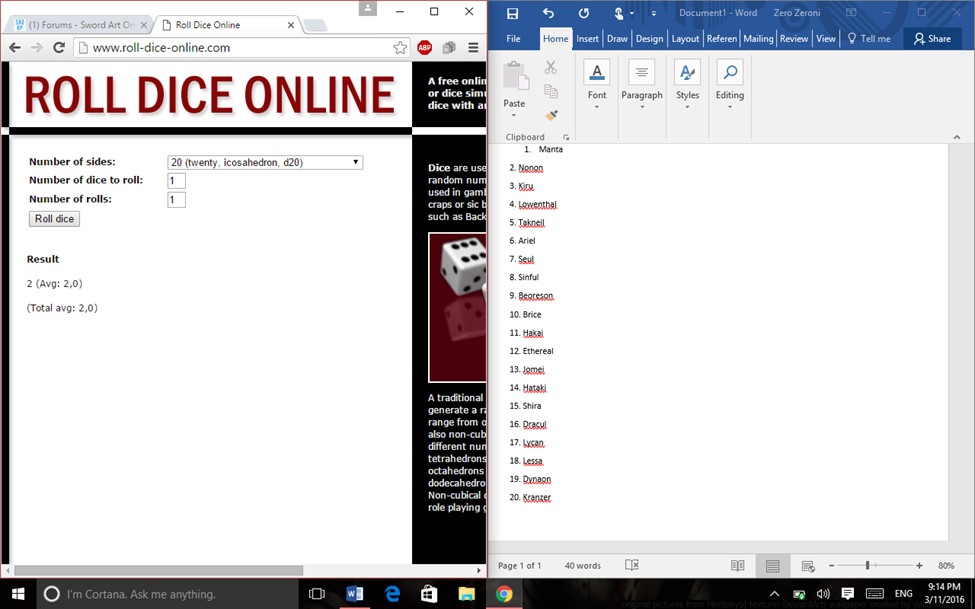Open Customize Quick Access Toolbar dropdown
Screen dimensions: 975x609
coord(654,13)
